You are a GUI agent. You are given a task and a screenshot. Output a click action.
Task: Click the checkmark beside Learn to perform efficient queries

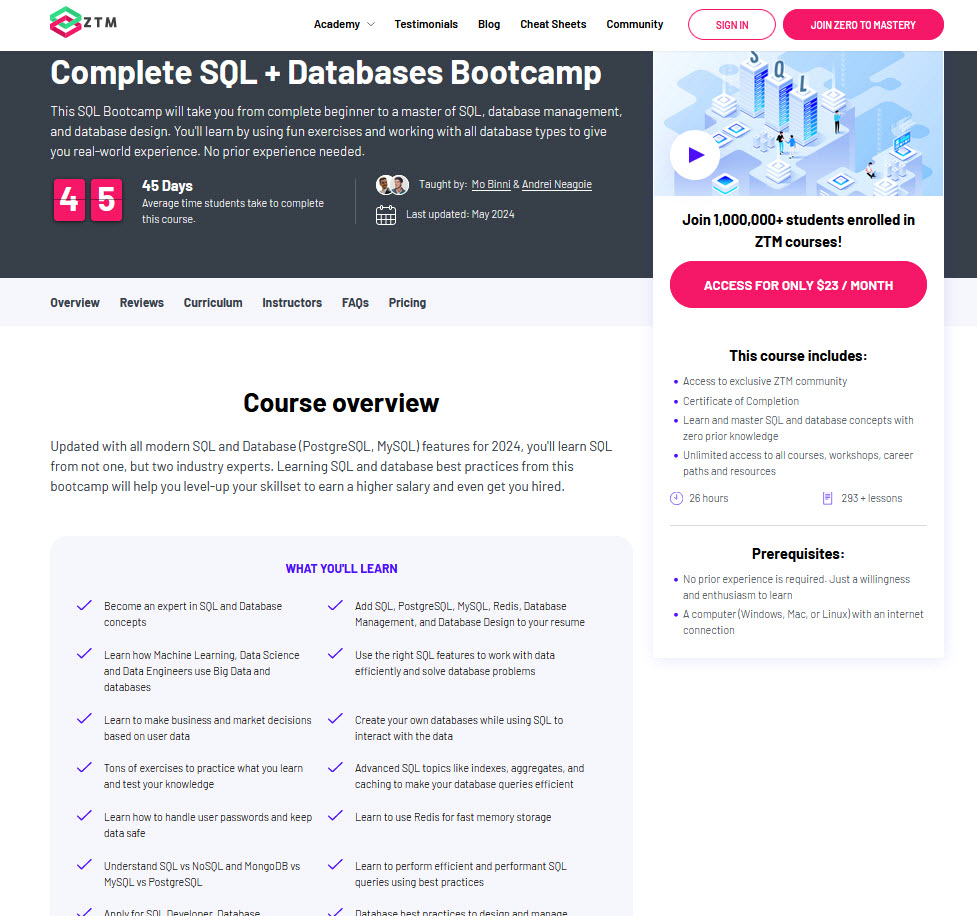click(x=335, y=865)
